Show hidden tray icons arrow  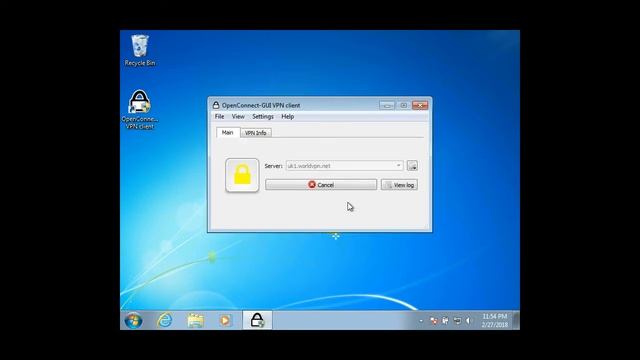click(x=421, y=321)
